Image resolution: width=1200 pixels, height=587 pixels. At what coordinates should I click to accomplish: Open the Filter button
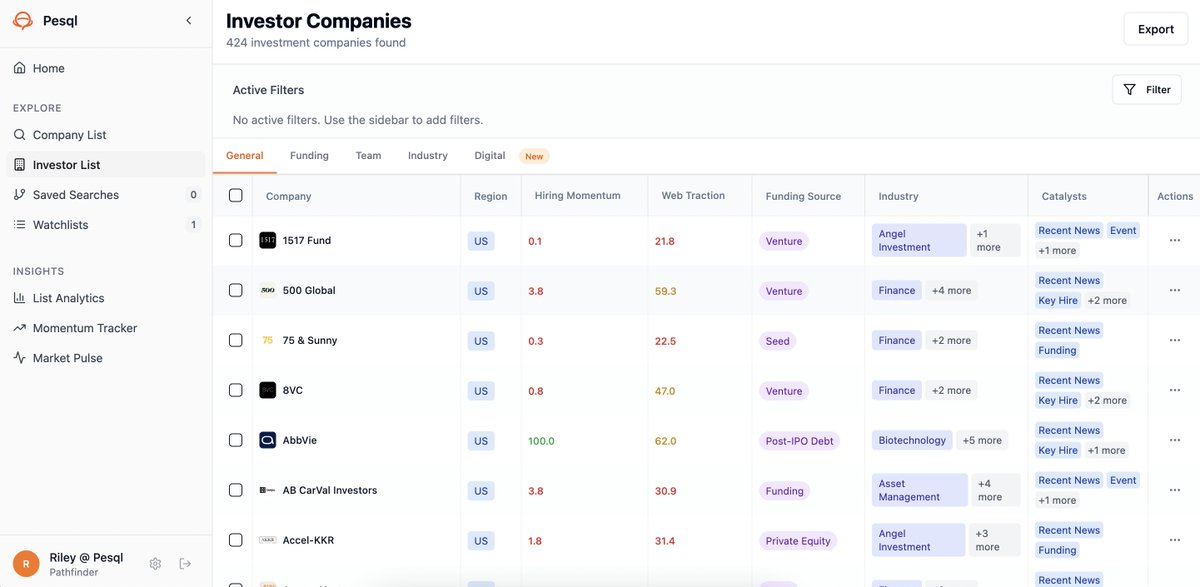[x=1147, y=90]
